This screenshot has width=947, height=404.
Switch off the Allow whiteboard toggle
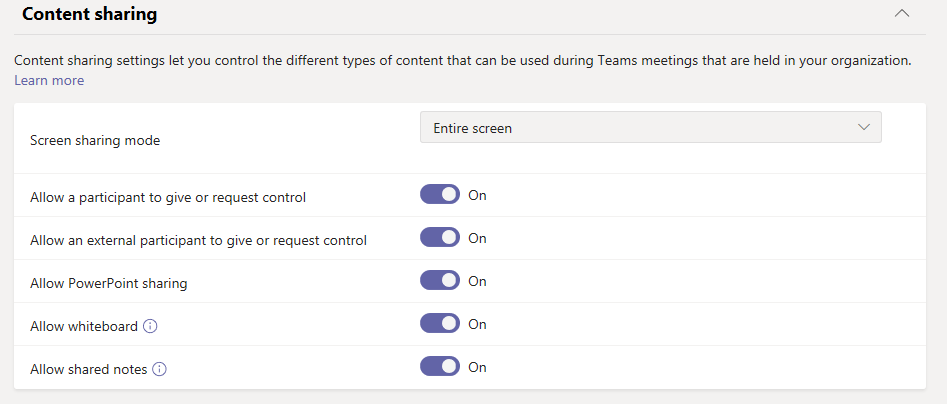click(440, 324)
